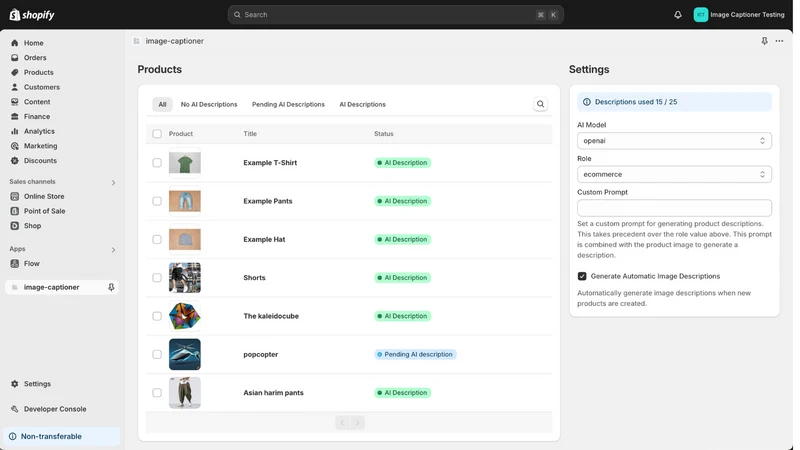The image size is (800, 450).
Task: Click the product search magnifier button
Action: pos(540,104)
